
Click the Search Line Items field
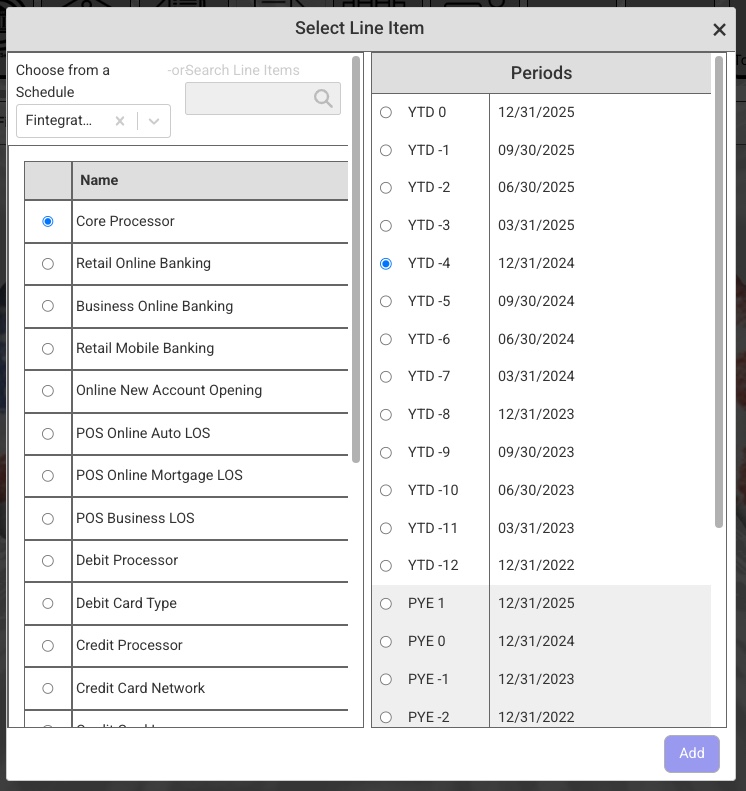coord(250,98)
